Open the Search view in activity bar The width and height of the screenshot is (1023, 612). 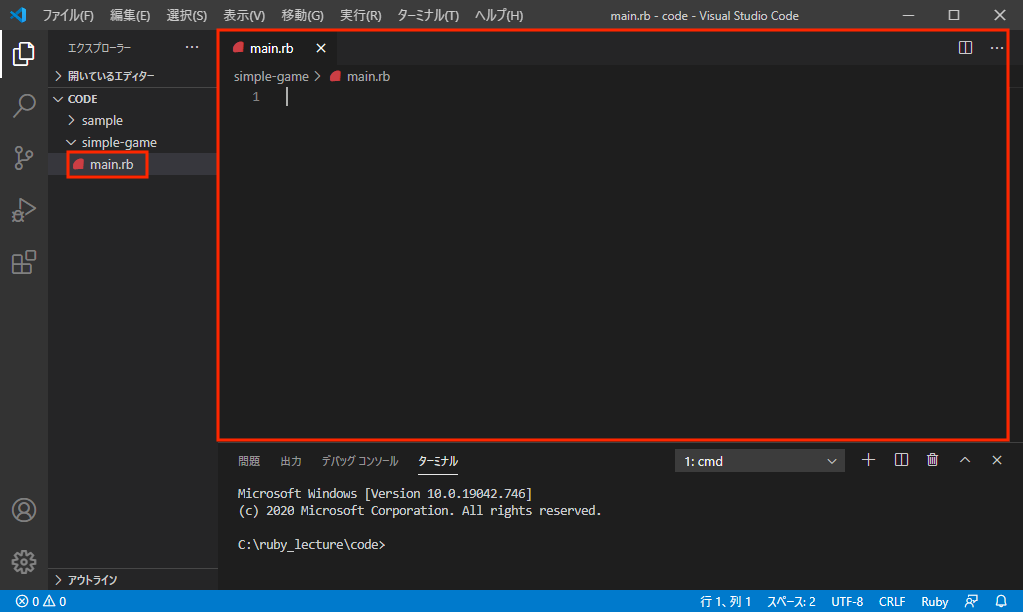pos(24,106)
